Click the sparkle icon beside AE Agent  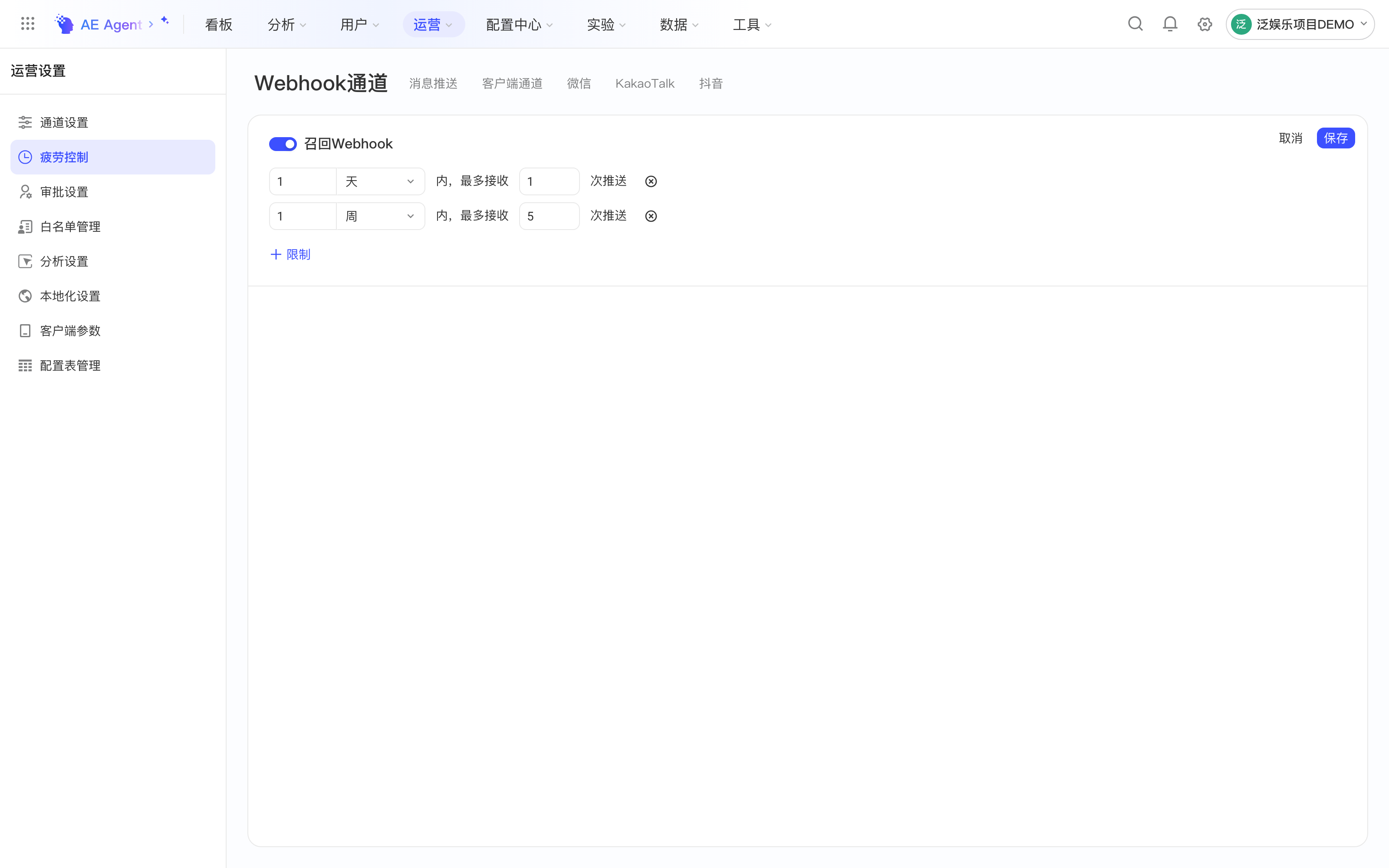[165, 21]
